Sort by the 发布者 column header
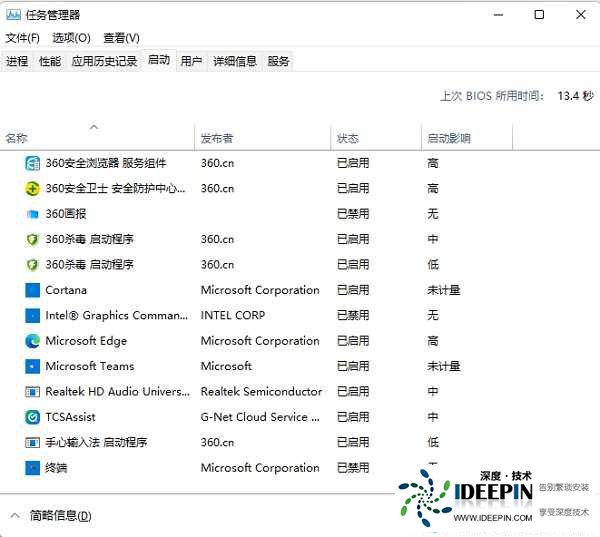The width and height of the screenshot is (600, 537). click(x=217, y=138)
